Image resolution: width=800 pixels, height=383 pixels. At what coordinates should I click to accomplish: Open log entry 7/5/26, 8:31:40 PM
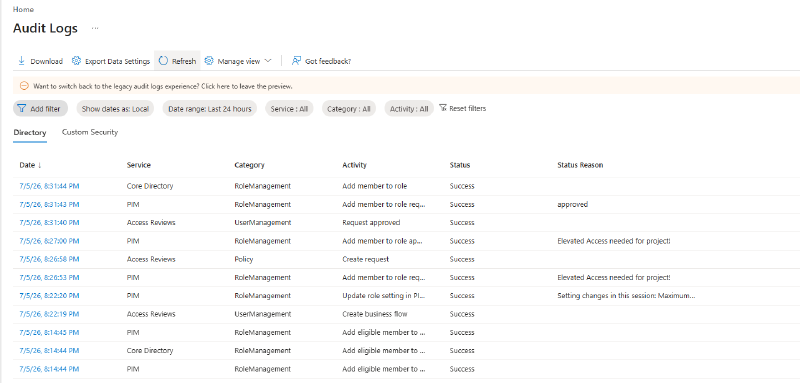(49, 223)
